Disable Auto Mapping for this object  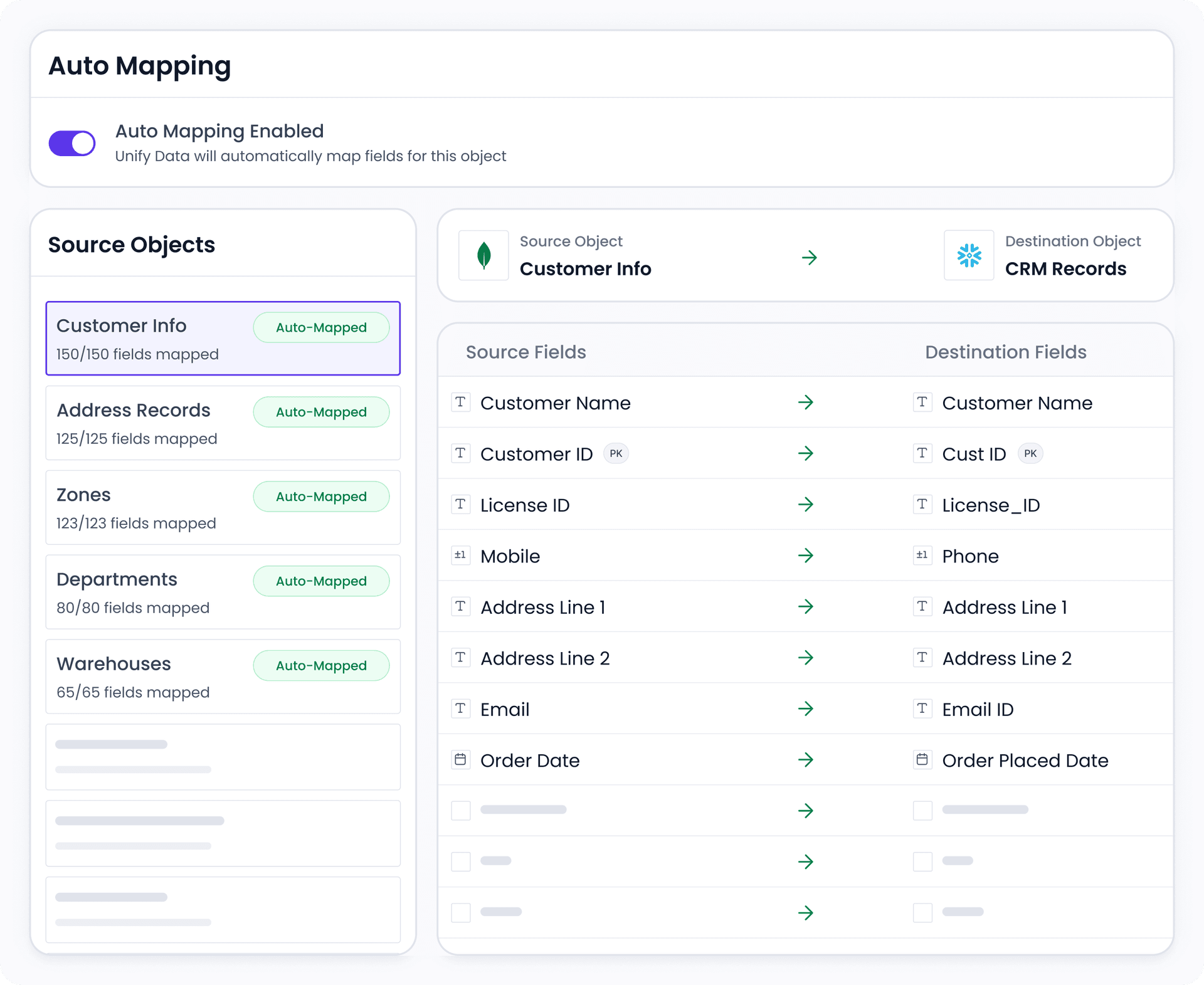(71, 143)
